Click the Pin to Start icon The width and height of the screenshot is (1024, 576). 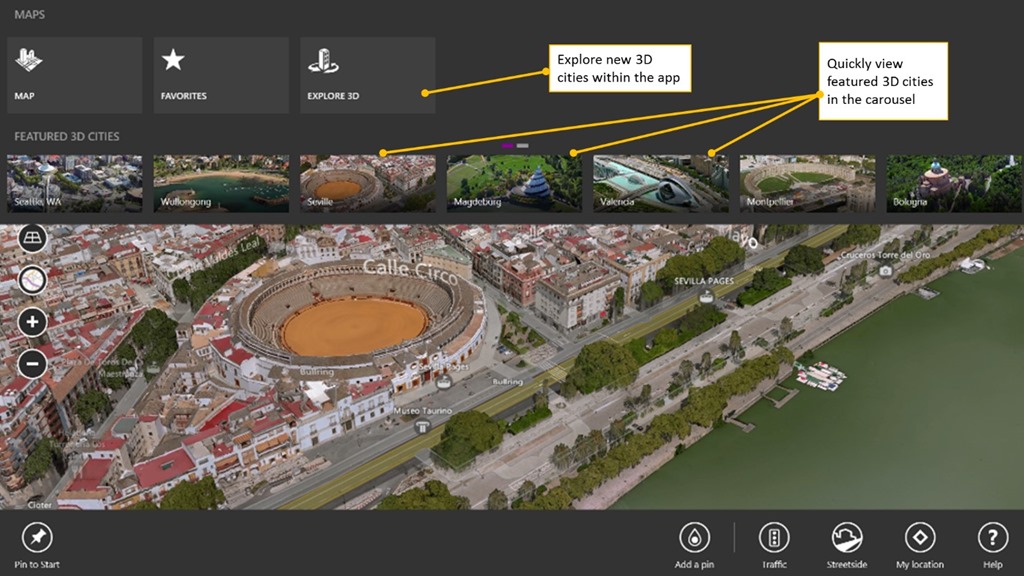(x=37, y=537)
